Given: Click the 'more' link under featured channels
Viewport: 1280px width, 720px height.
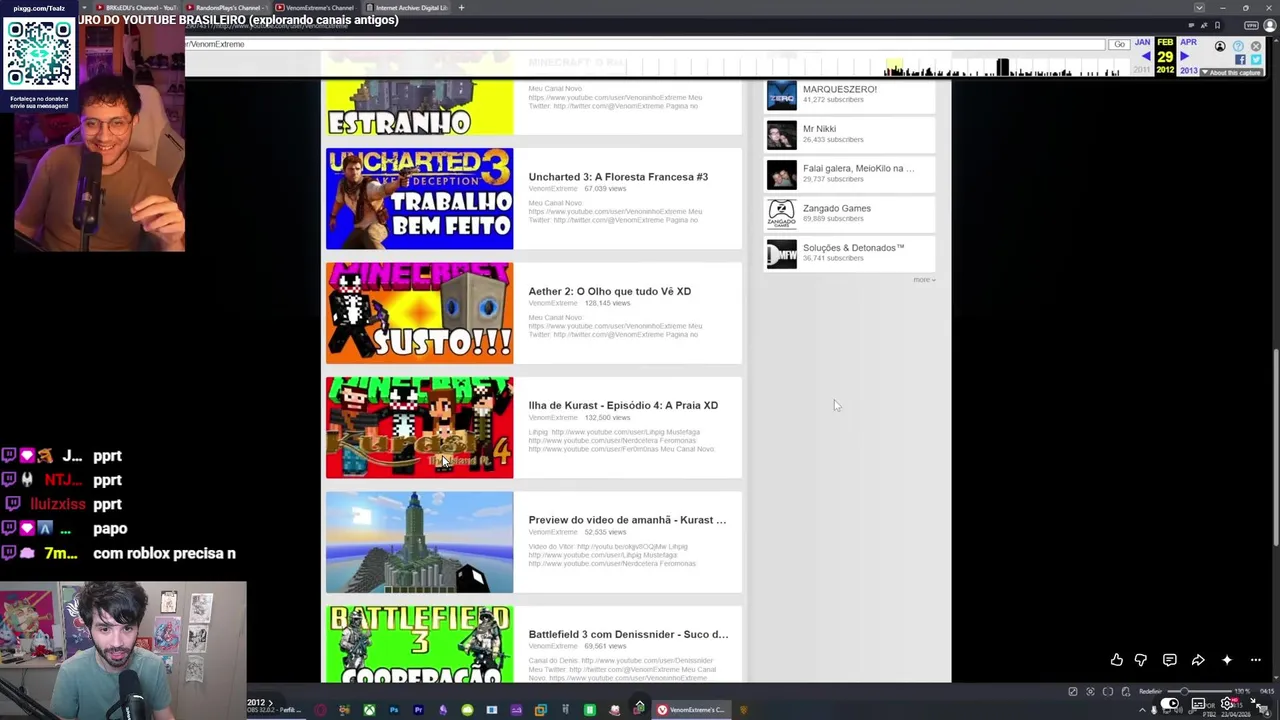Looking at the screenshot, I should tap(923, 280).
